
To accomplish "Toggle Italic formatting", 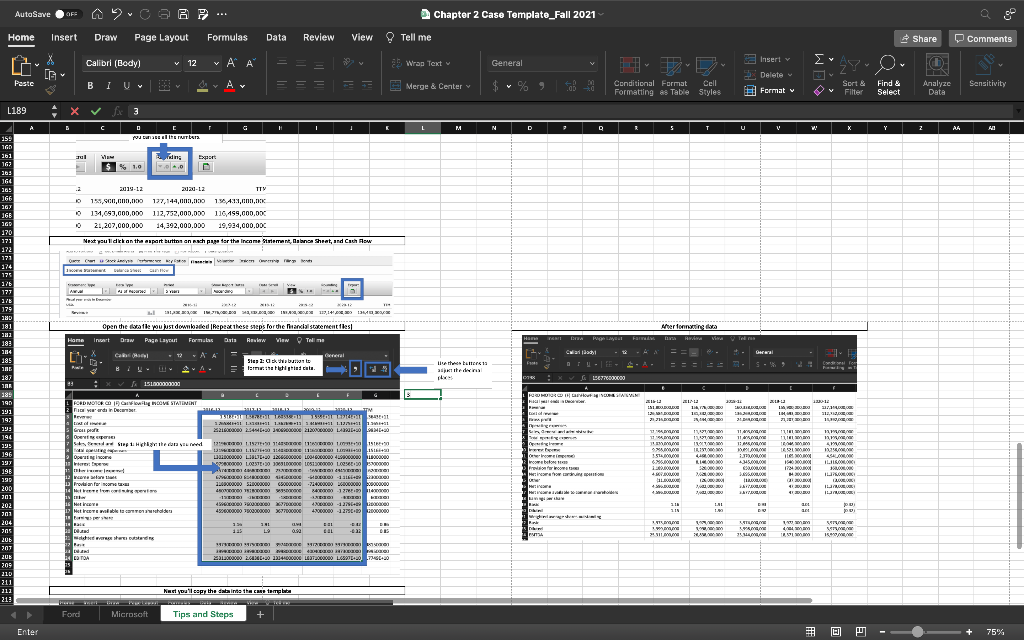I will 110,86.
